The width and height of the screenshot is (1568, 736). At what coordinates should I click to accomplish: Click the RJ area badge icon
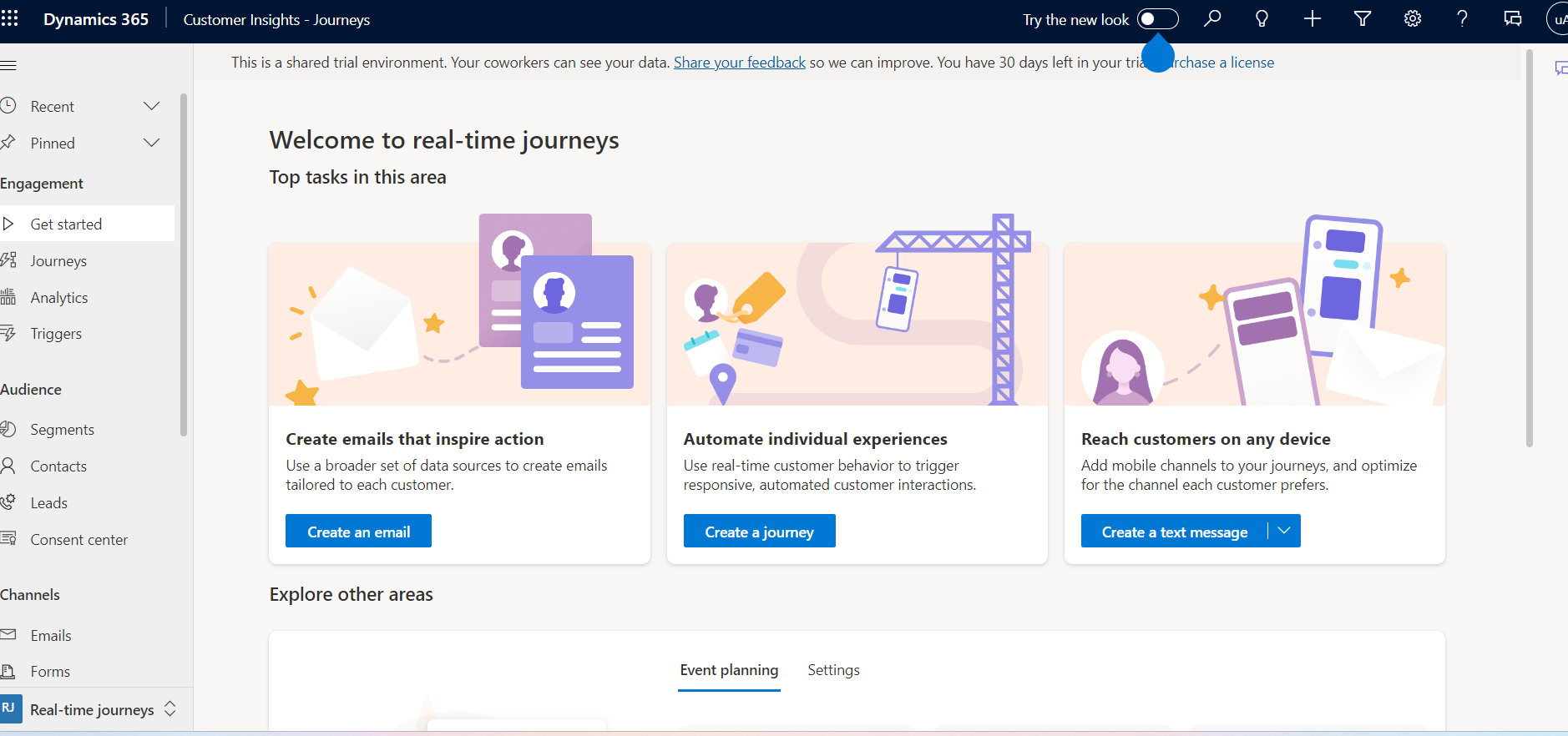10,708
